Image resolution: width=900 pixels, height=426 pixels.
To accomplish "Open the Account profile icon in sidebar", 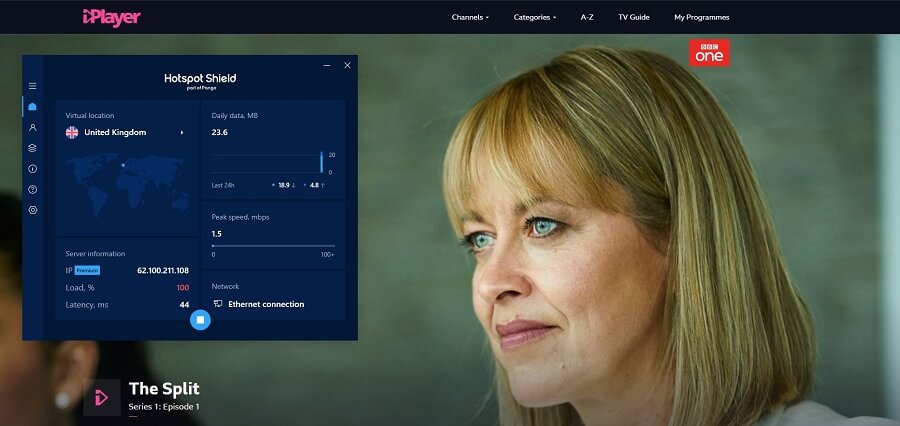I will 33,127.
